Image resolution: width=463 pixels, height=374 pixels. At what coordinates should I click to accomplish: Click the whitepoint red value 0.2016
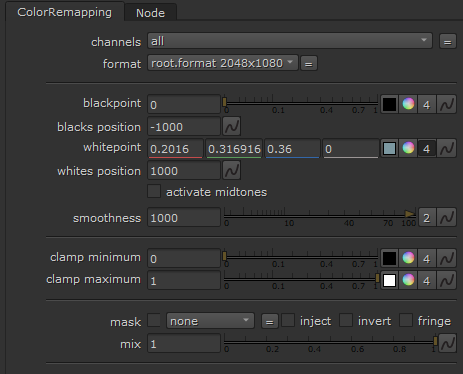[175, 149]
